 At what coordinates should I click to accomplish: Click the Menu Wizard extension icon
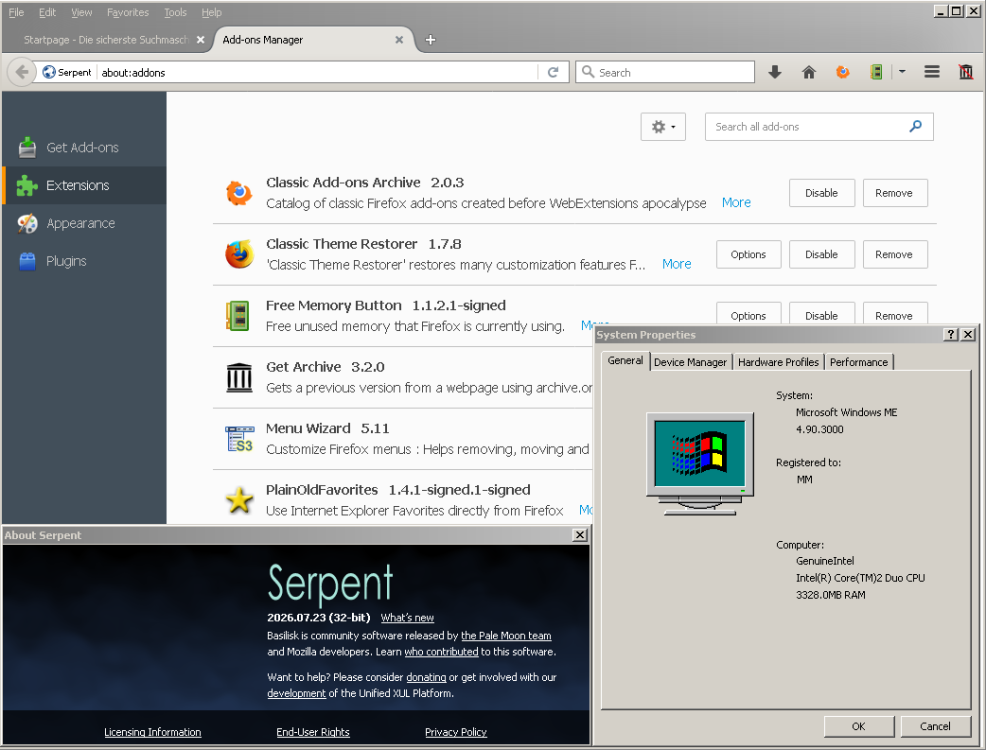(239, 439)
